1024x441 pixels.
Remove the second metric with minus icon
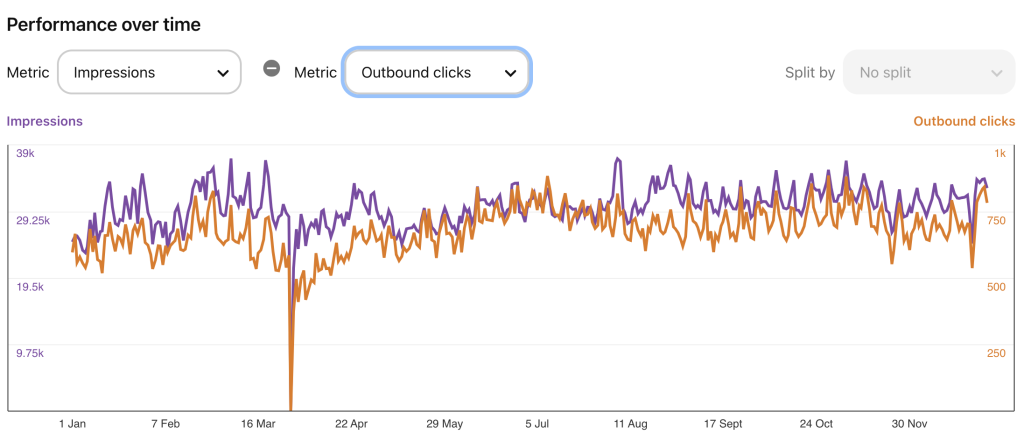(271, 69)
